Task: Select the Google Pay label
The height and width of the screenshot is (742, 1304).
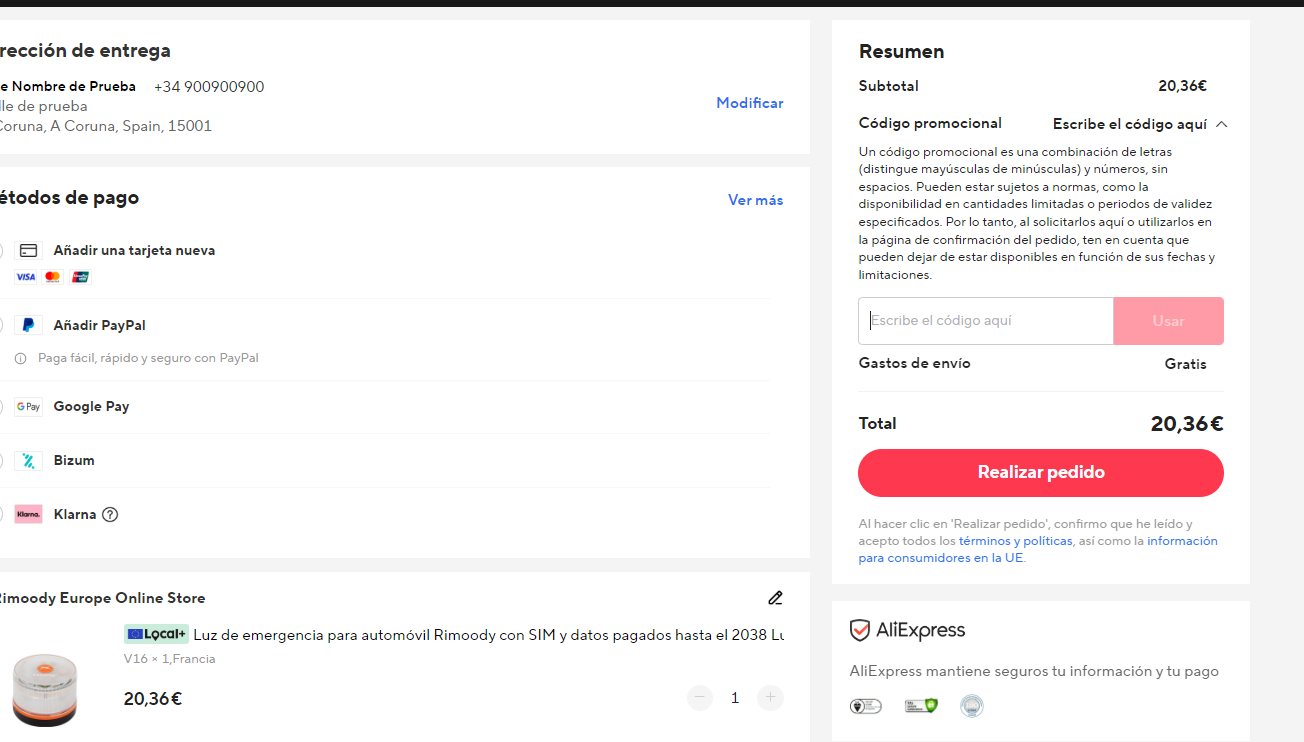Action: [x=92, y=407]
